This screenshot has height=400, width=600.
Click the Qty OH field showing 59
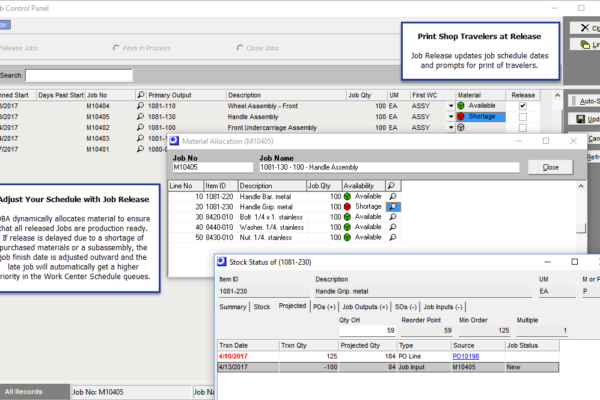(368, 330)
